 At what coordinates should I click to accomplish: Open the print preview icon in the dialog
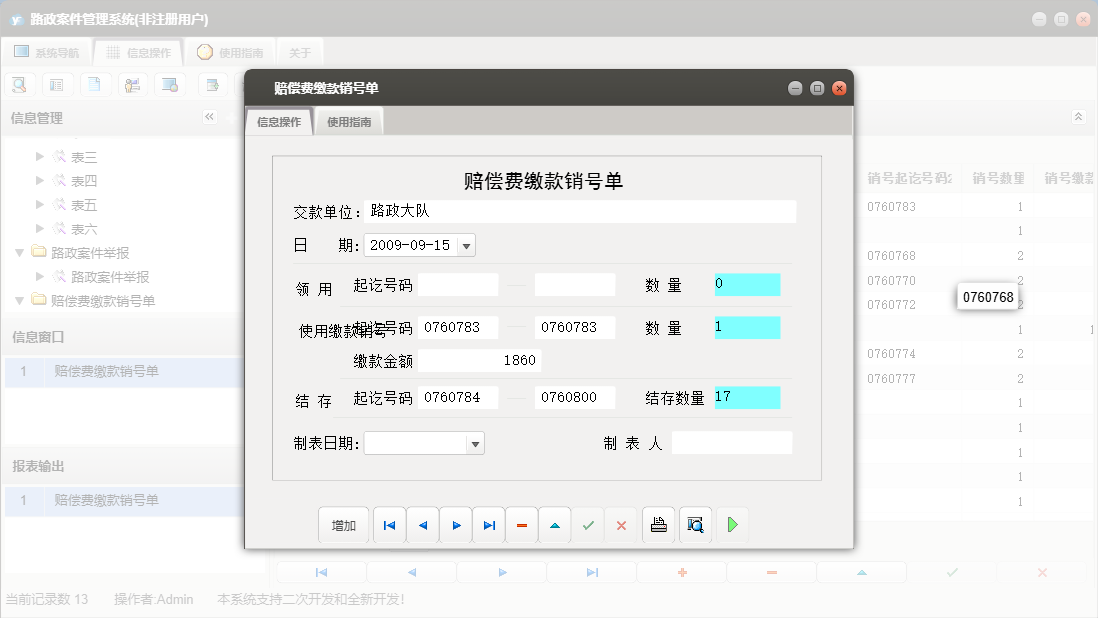[x=694, y=524]
